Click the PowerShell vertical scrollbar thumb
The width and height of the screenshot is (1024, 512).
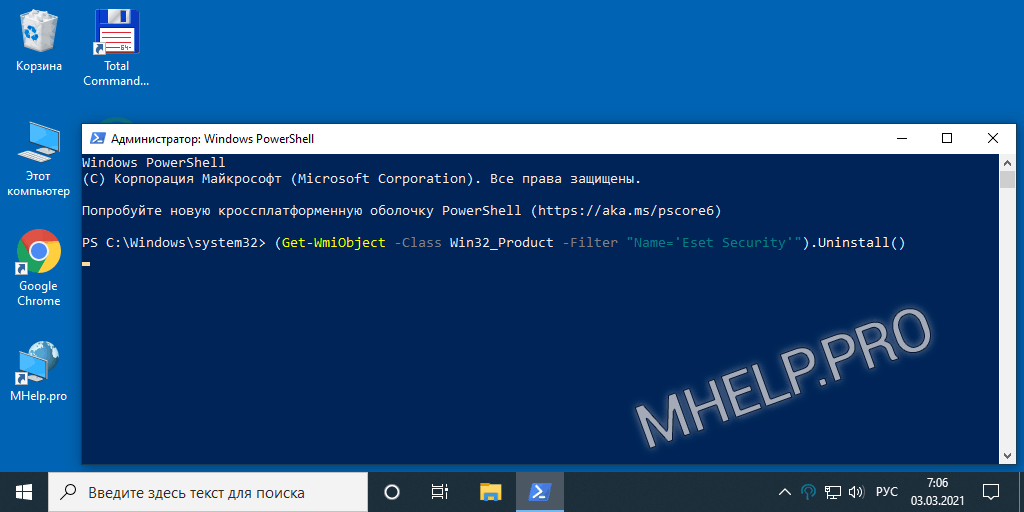1008,180
